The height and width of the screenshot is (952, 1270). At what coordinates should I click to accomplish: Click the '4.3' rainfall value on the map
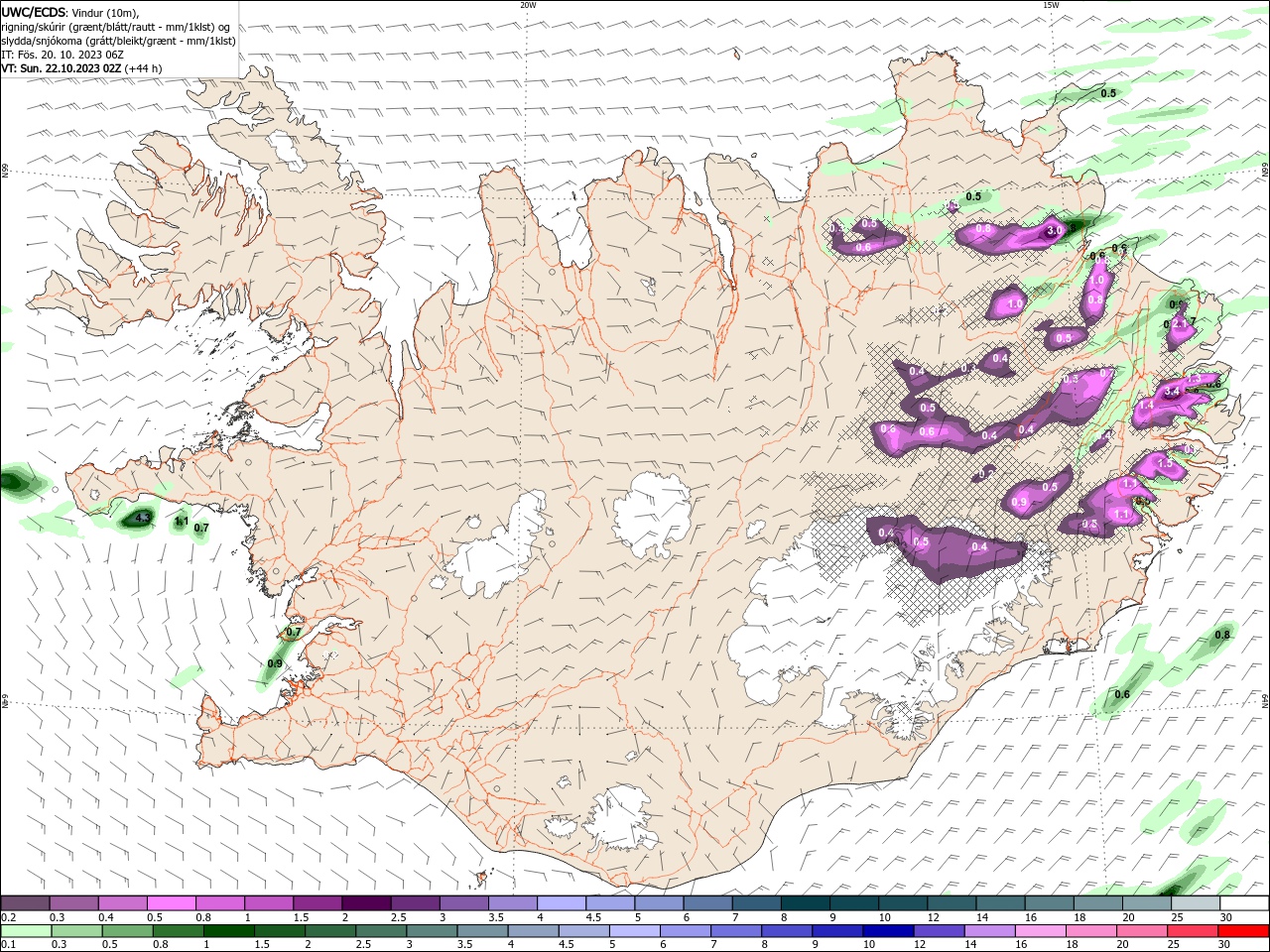point(142,518)
